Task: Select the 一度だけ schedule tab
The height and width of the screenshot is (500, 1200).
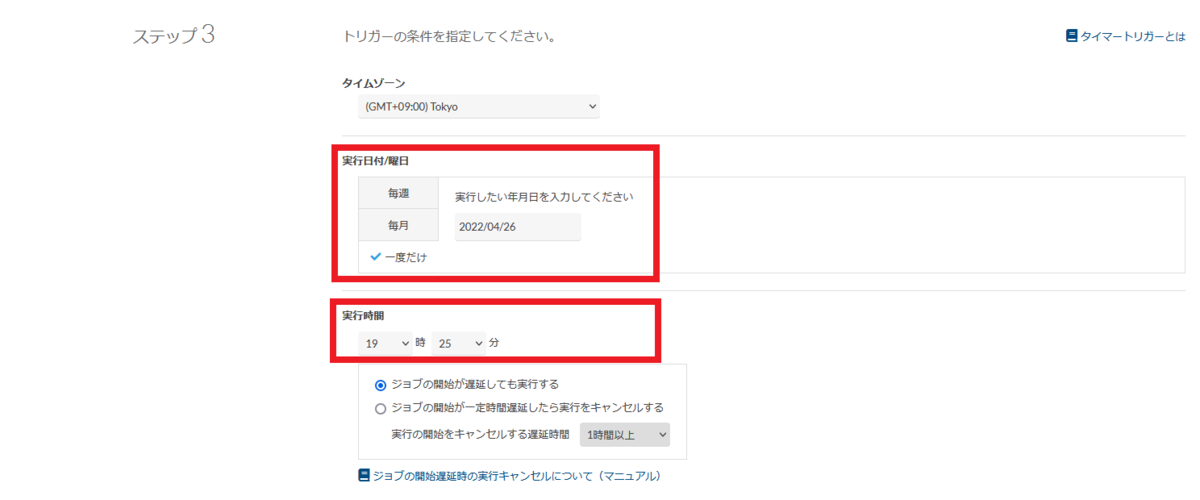Action: 399,257
